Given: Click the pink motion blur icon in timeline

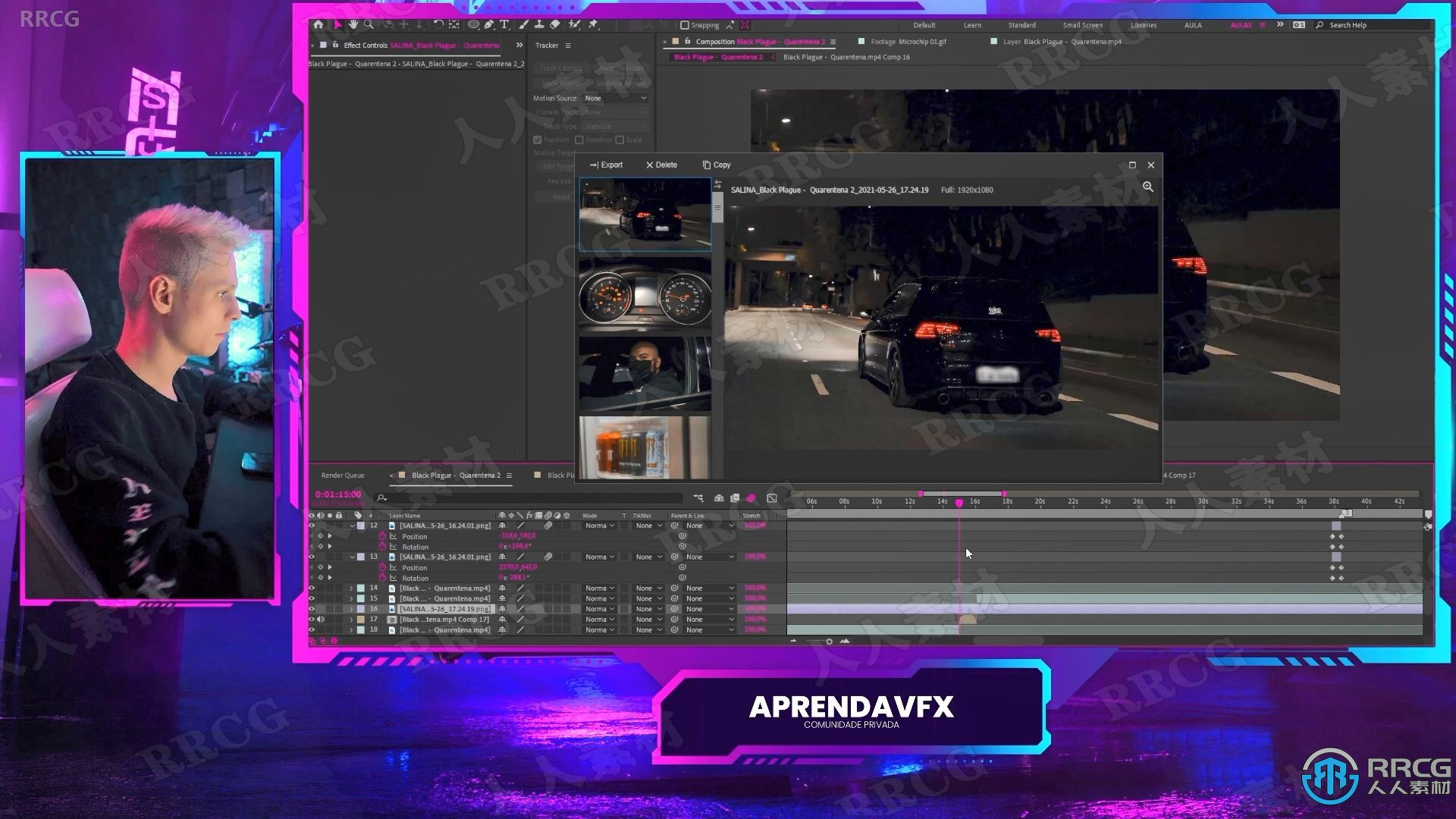Looking at the screenshot, I should pyautogui.click(x=751, y=498).
